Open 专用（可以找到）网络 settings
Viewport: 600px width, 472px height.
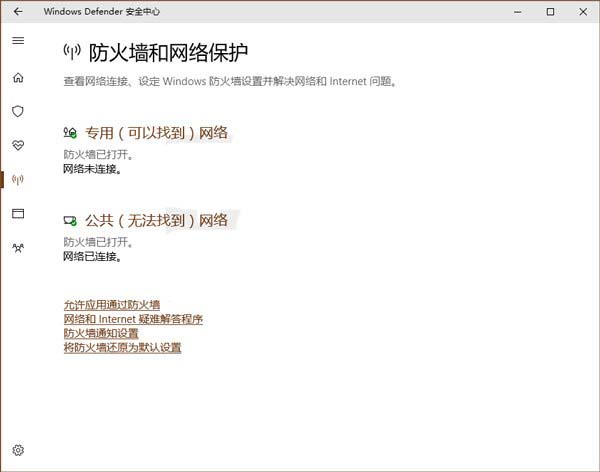tap(157, 133)
